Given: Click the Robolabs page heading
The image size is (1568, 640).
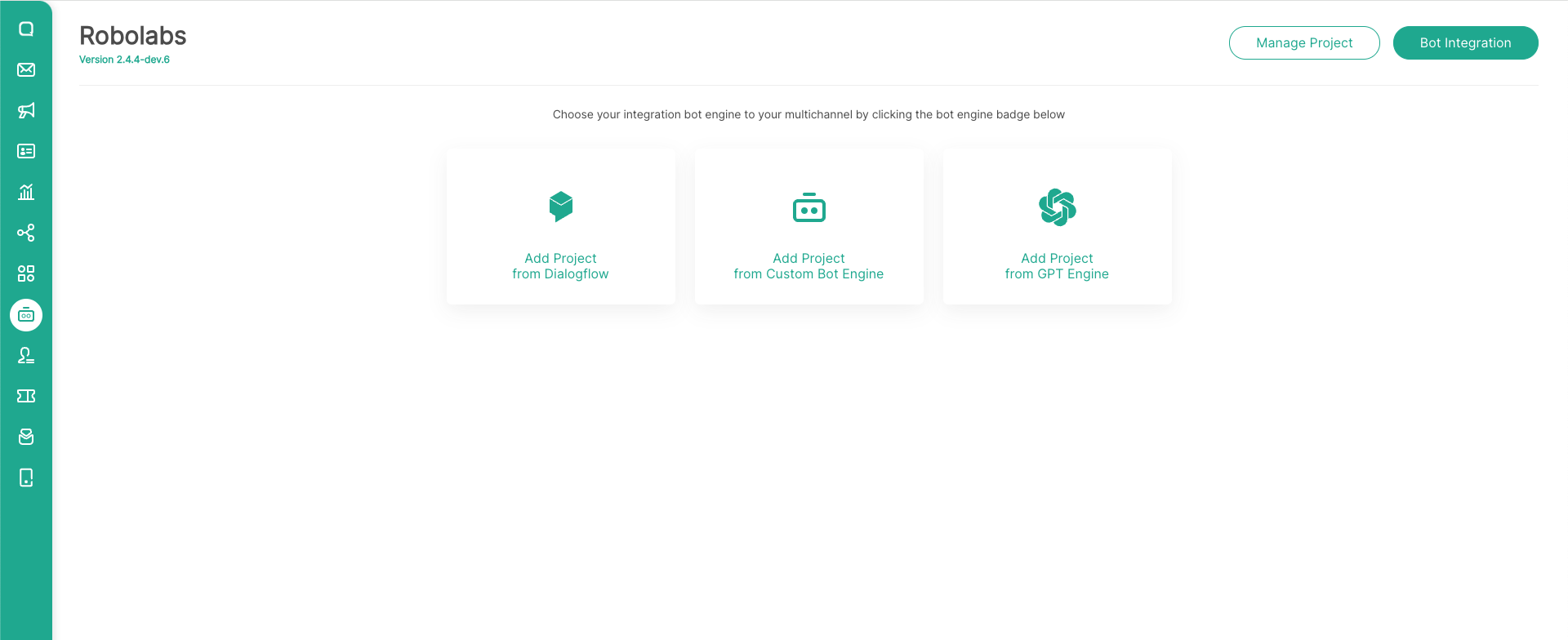Looking at the screenshot, I should 133,36.
